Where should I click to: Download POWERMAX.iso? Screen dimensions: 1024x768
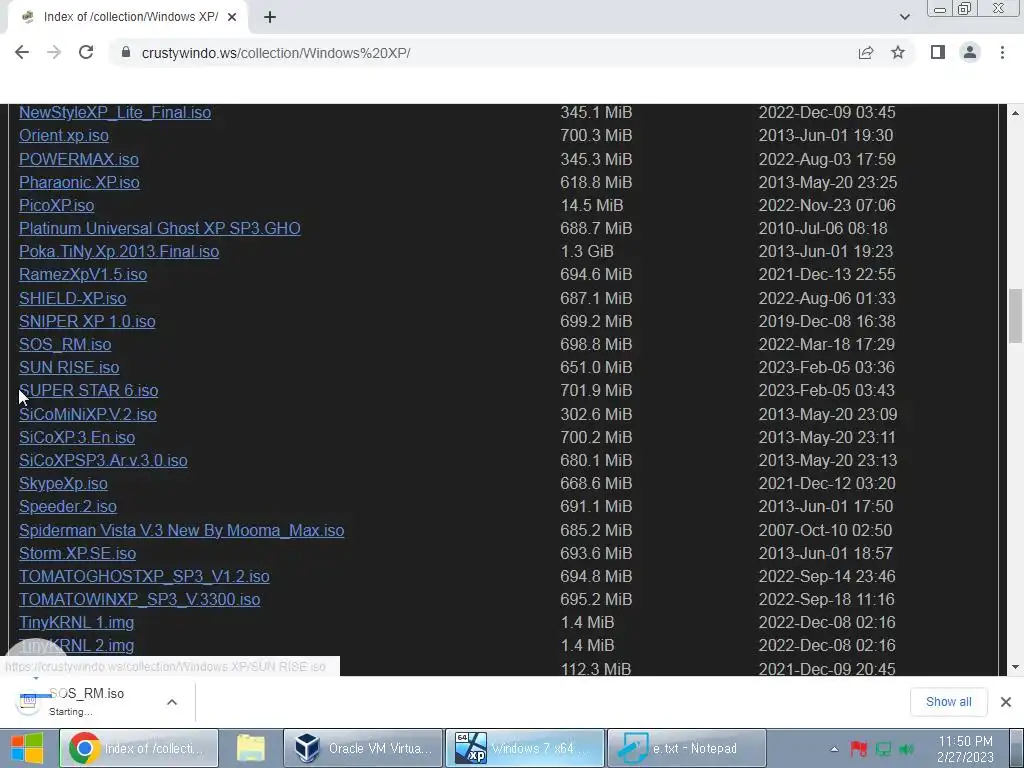click(x=79, y=159)
